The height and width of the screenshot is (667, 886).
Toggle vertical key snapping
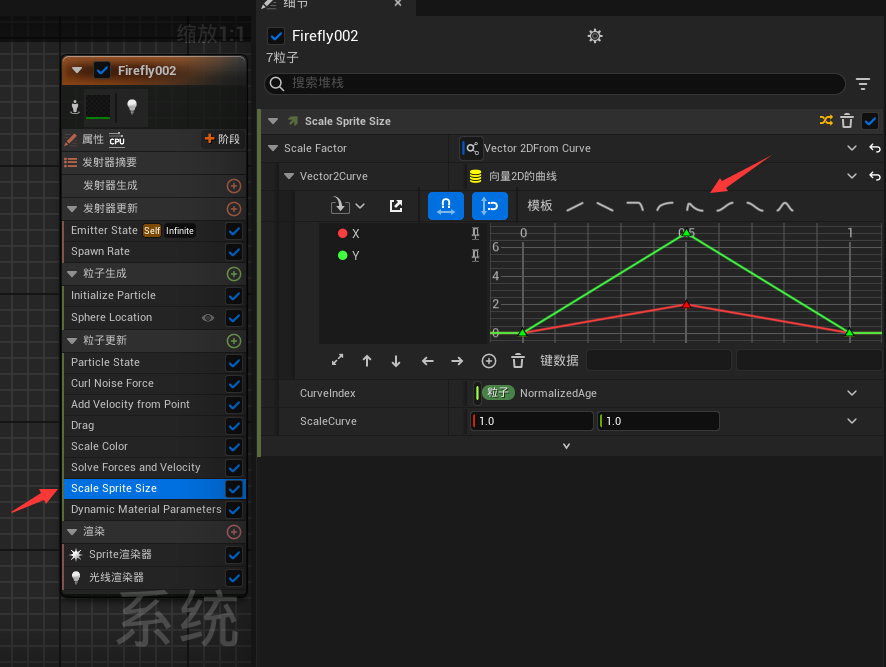point(489,206)
